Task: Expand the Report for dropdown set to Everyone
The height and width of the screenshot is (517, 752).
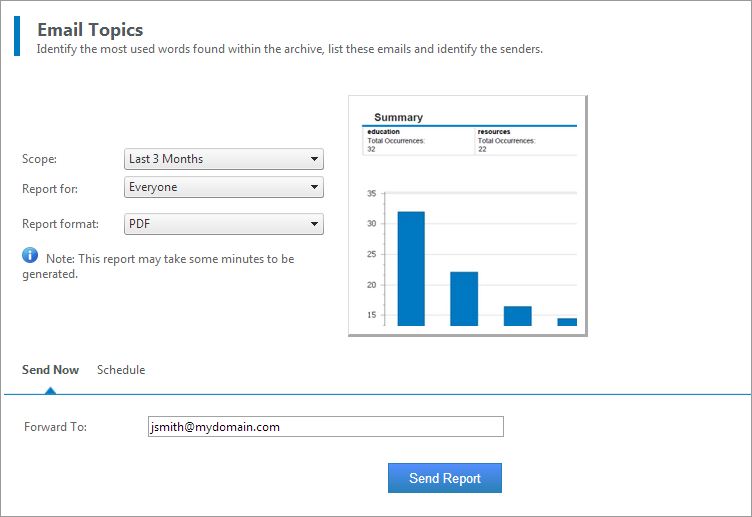Action: (223, 187)
